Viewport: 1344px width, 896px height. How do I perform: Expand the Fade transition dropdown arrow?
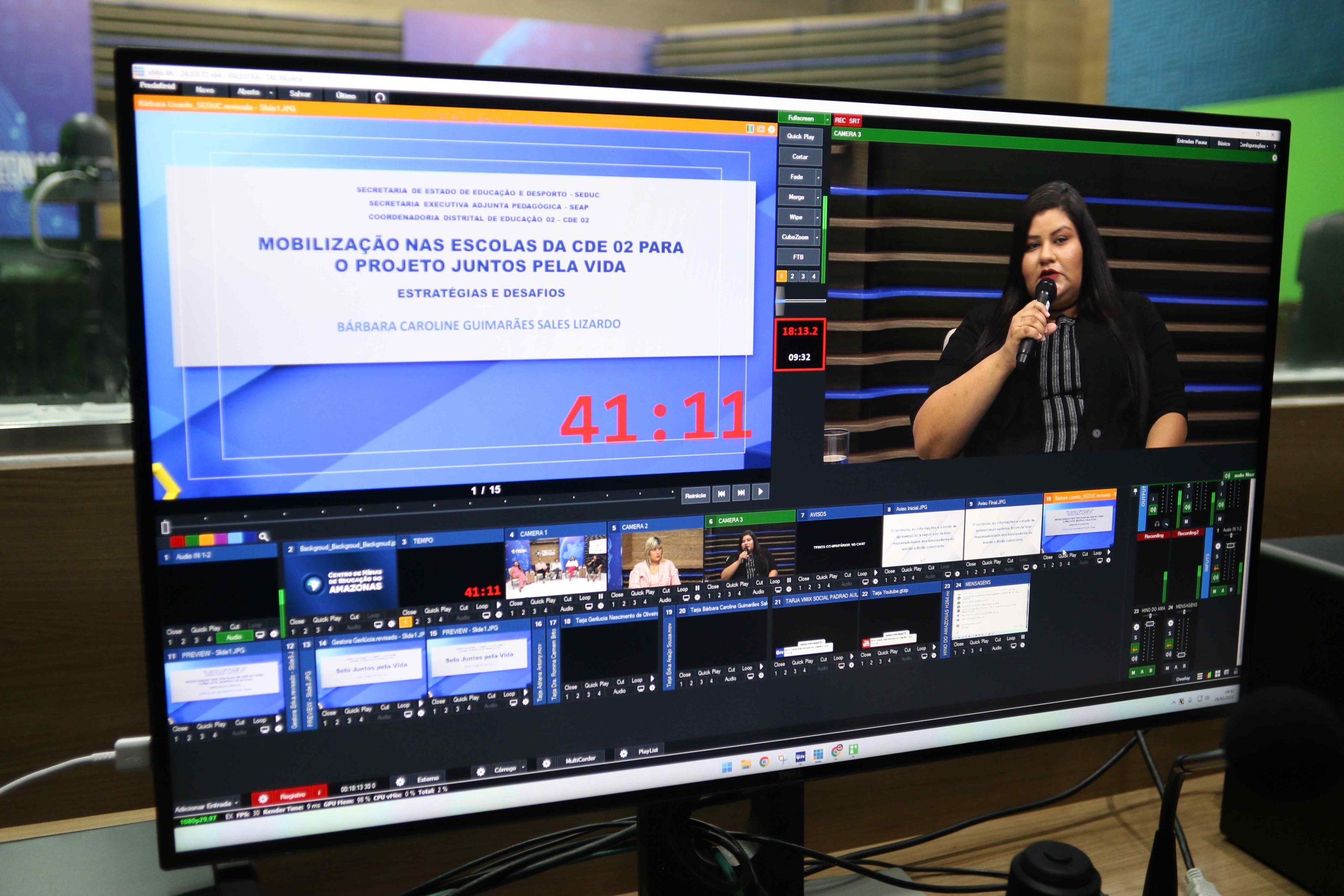pyautogui.click(x=818, y=178)
